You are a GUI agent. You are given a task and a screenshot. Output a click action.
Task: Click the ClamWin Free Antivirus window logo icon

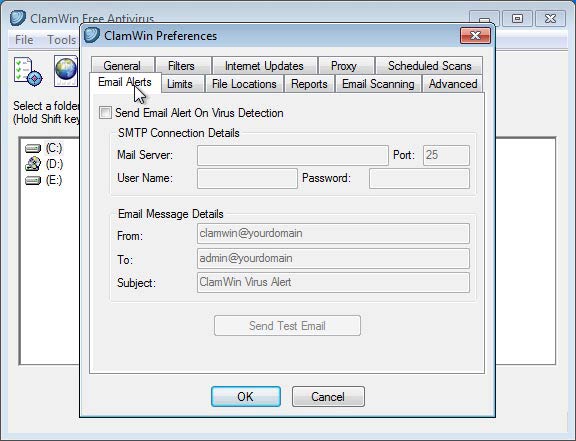point(18,18)
